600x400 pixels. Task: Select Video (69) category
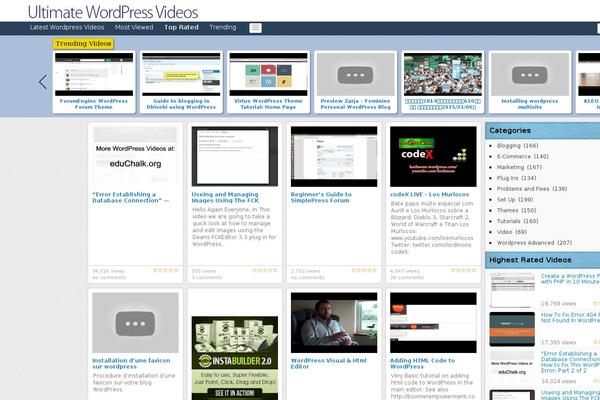click(512, 232)
